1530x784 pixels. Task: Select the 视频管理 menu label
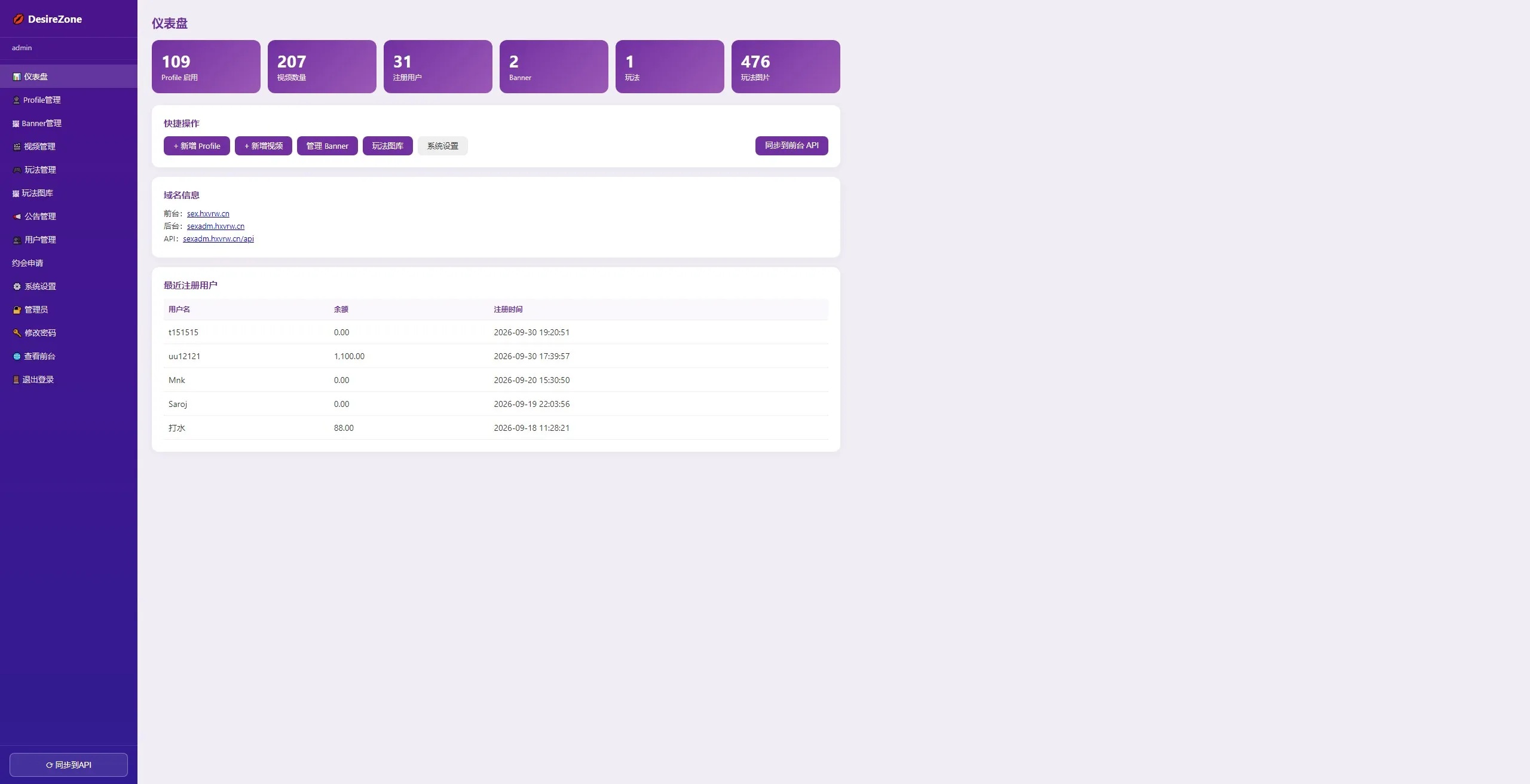click(39, 146)
